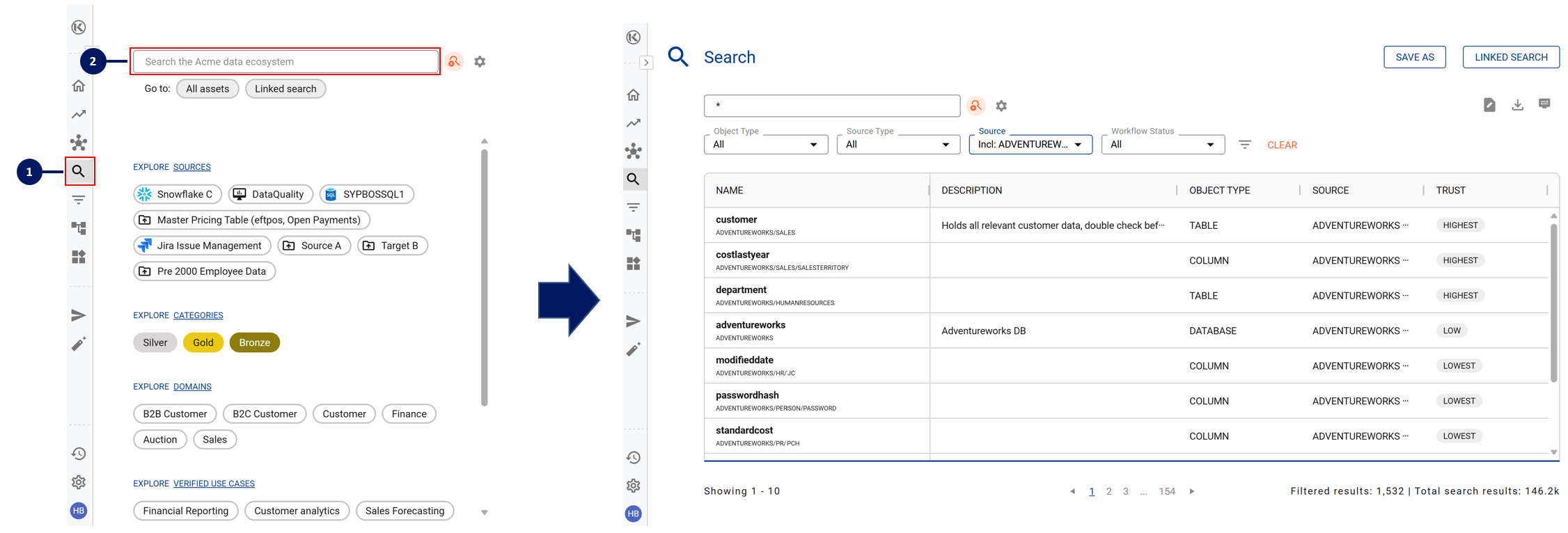This screenshot has height=533, width=1568.
Task: Download the search results
Action: [1517, 105]
